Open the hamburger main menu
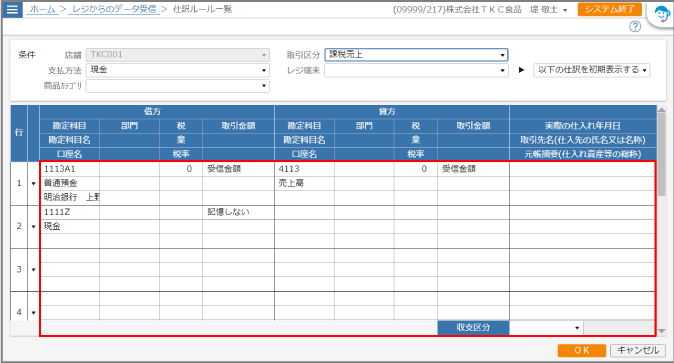 12,9
